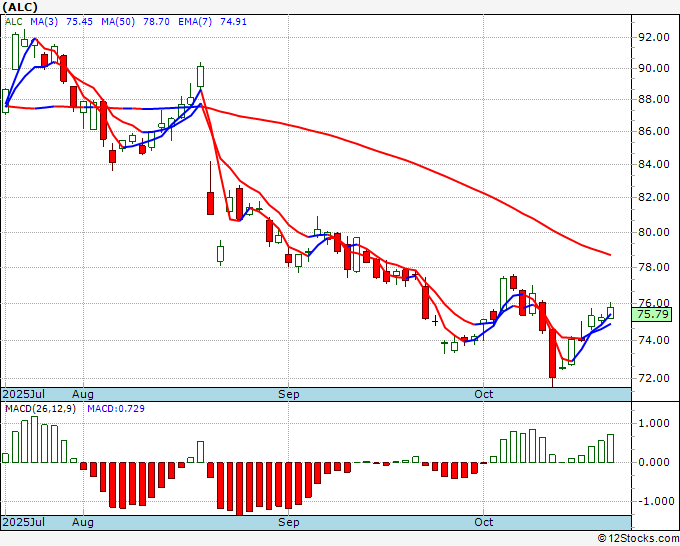The width and height of the screenshot is (680, 546).
Task: Click the final MA(50) line endpoint near 78.70
Action: tap(610, 255)
